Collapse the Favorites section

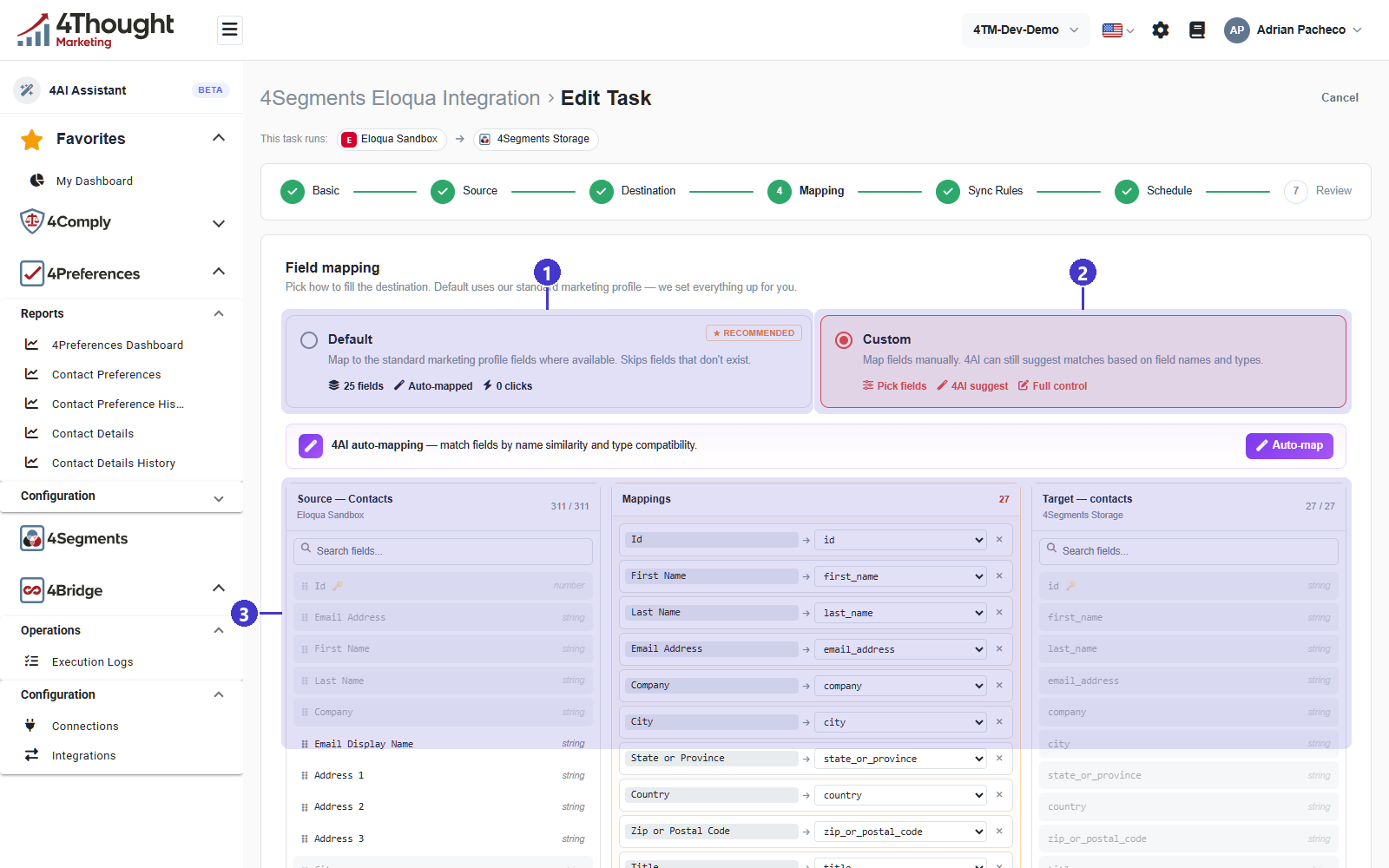pos(219,138)
